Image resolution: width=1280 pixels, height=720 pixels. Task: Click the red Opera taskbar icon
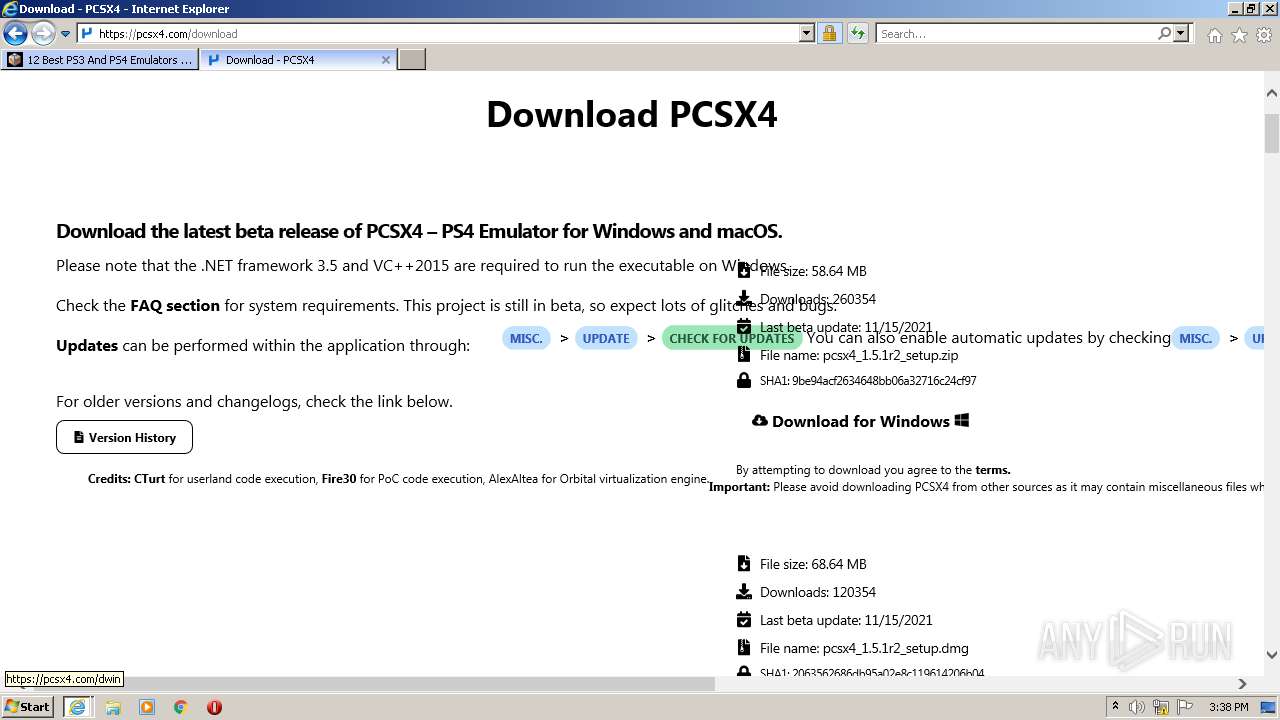pyautogui.click(x=214, y=707)
